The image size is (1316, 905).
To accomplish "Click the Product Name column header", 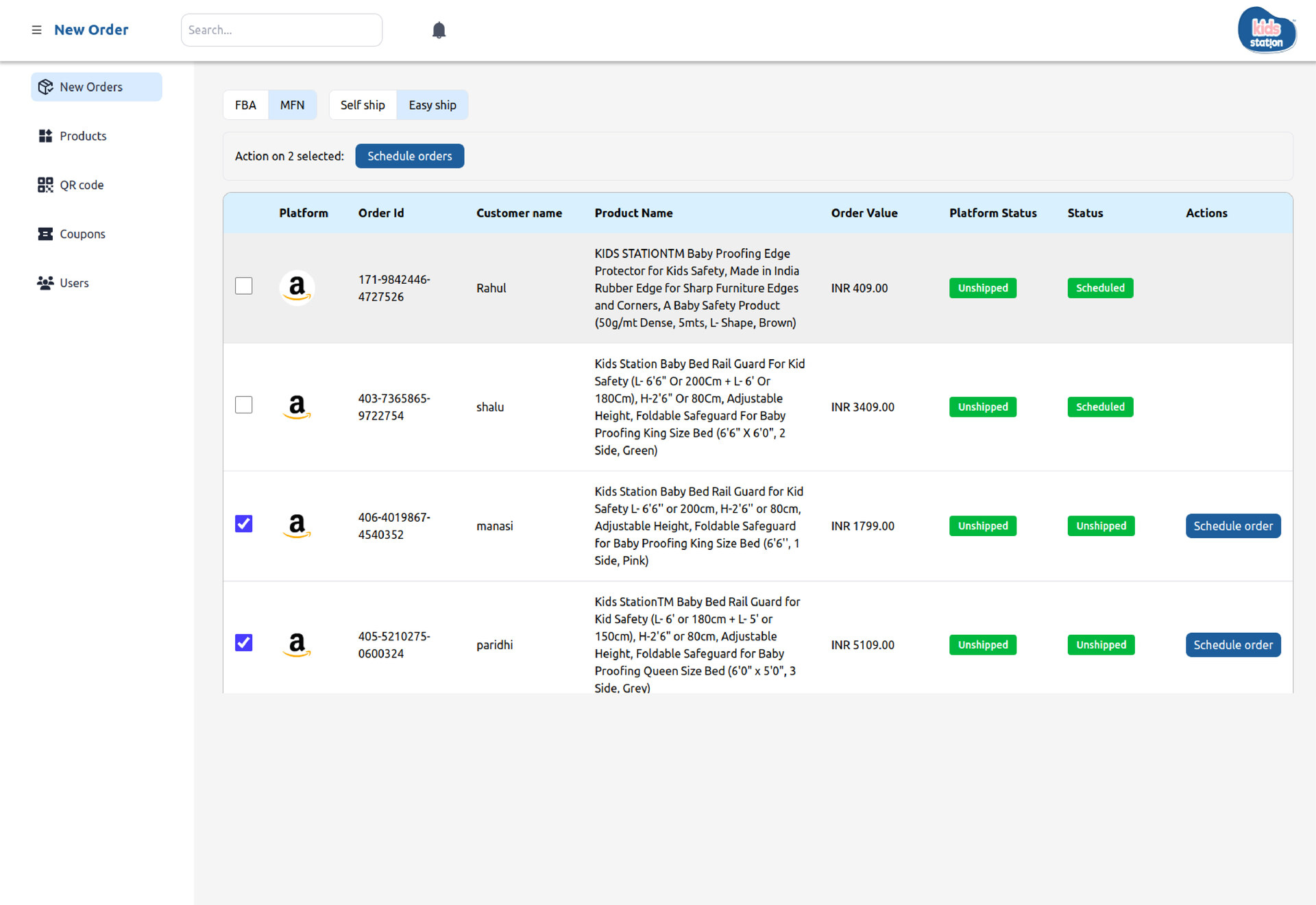I will click(x=634, y=213).
